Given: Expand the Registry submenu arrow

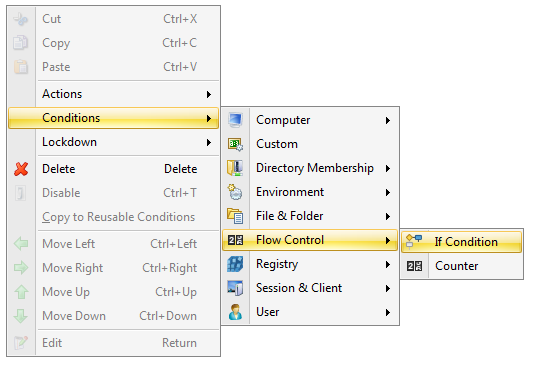Looking at the screenshot, I should 388,264.
